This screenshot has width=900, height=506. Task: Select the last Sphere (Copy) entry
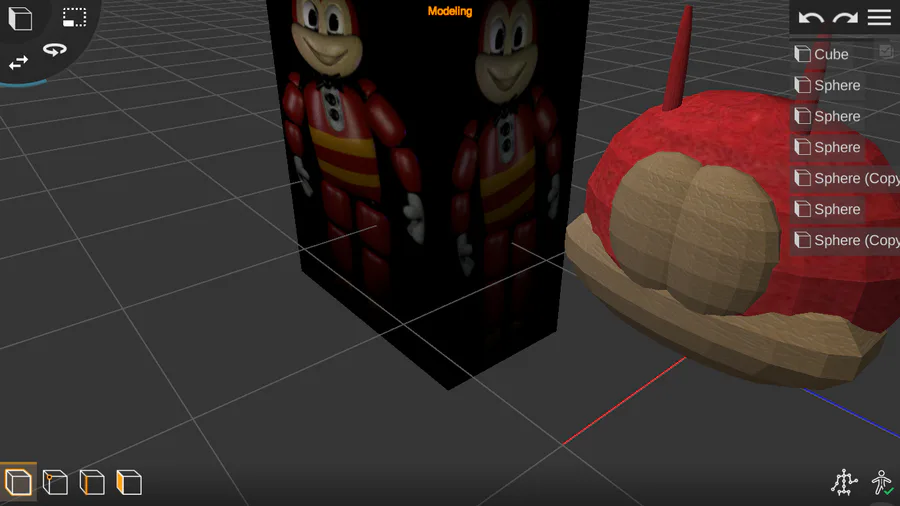coord(845,240)
